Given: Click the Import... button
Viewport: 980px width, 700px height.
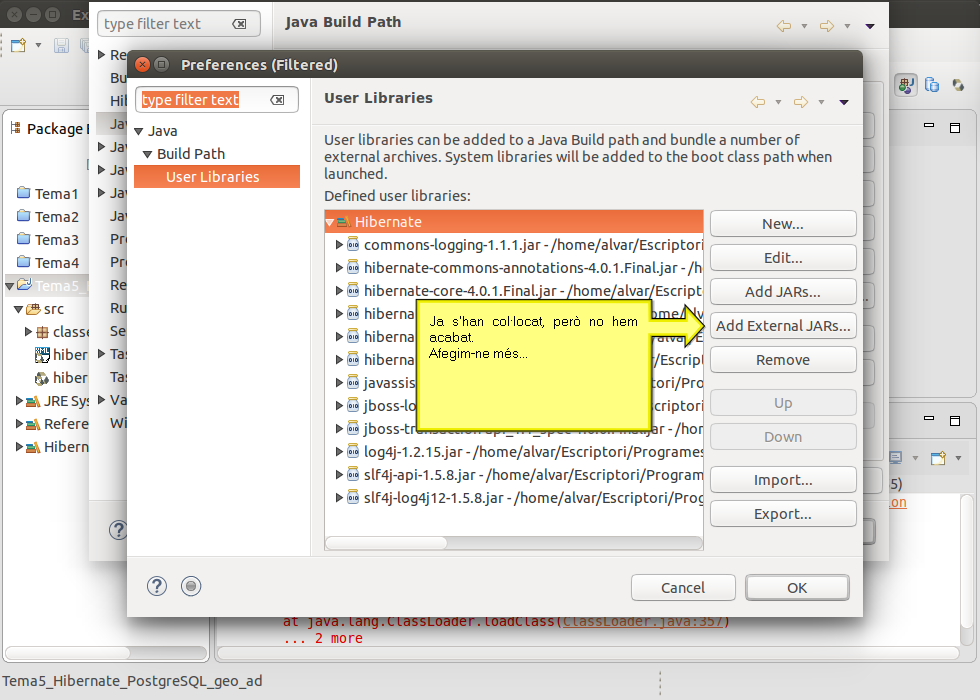Looking at the screenshot, I should click(782, 480).
